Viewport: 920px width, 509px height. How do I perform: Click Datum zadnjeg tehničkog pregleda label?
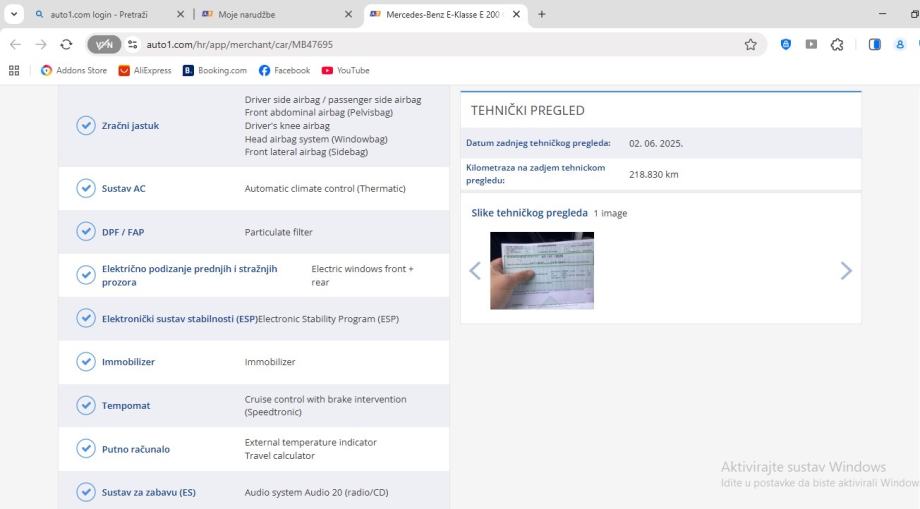(x=538, y=143)
